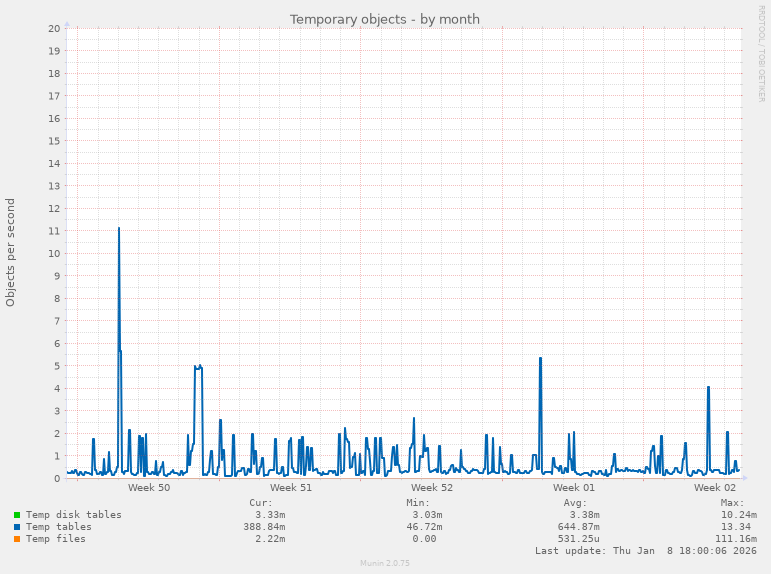Select the Temp tables legend label
The image size is (771, 574).
(x=58, y=527)
